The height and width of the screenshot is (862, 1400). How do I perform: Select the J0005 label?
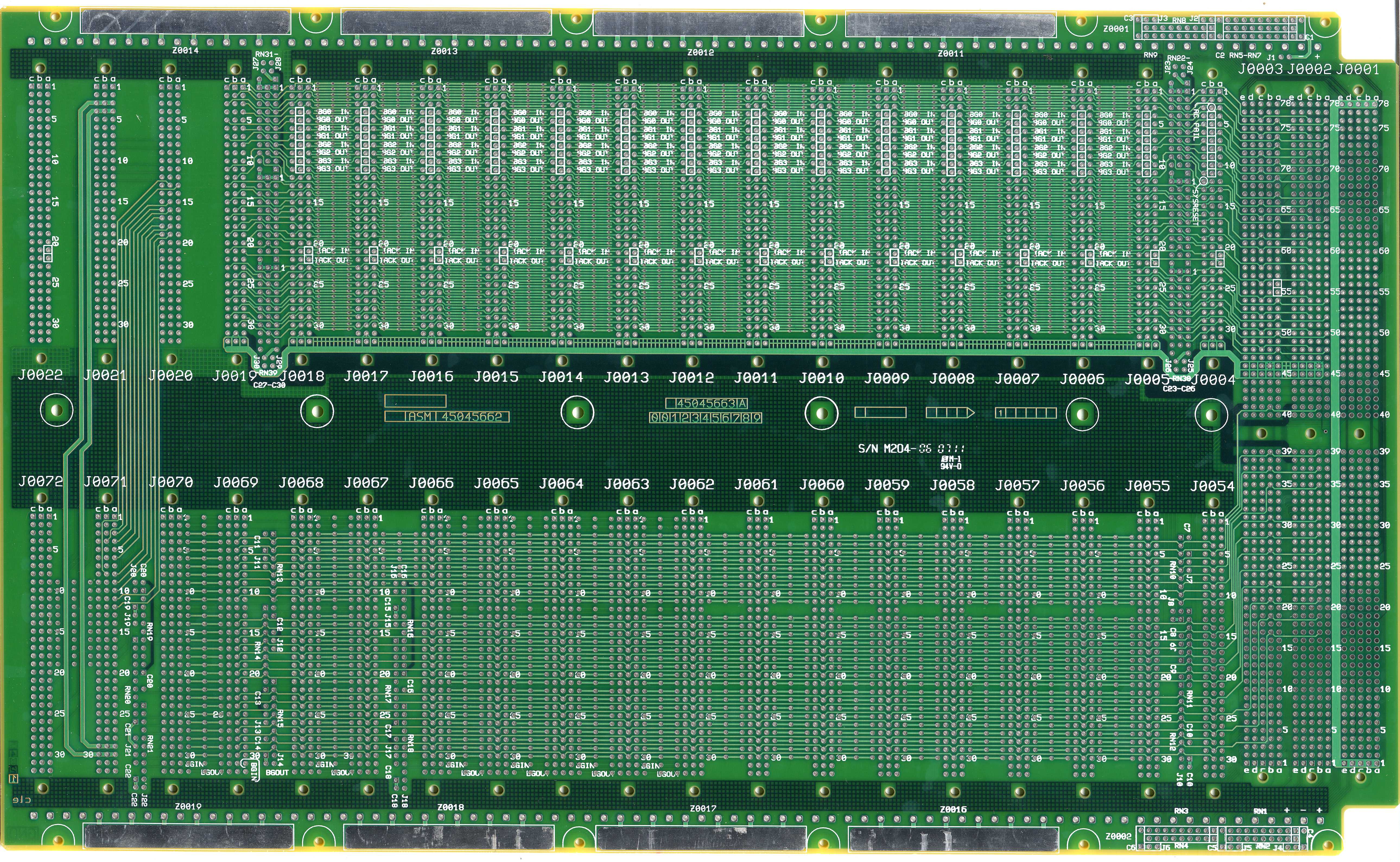tap(1147, 380)
